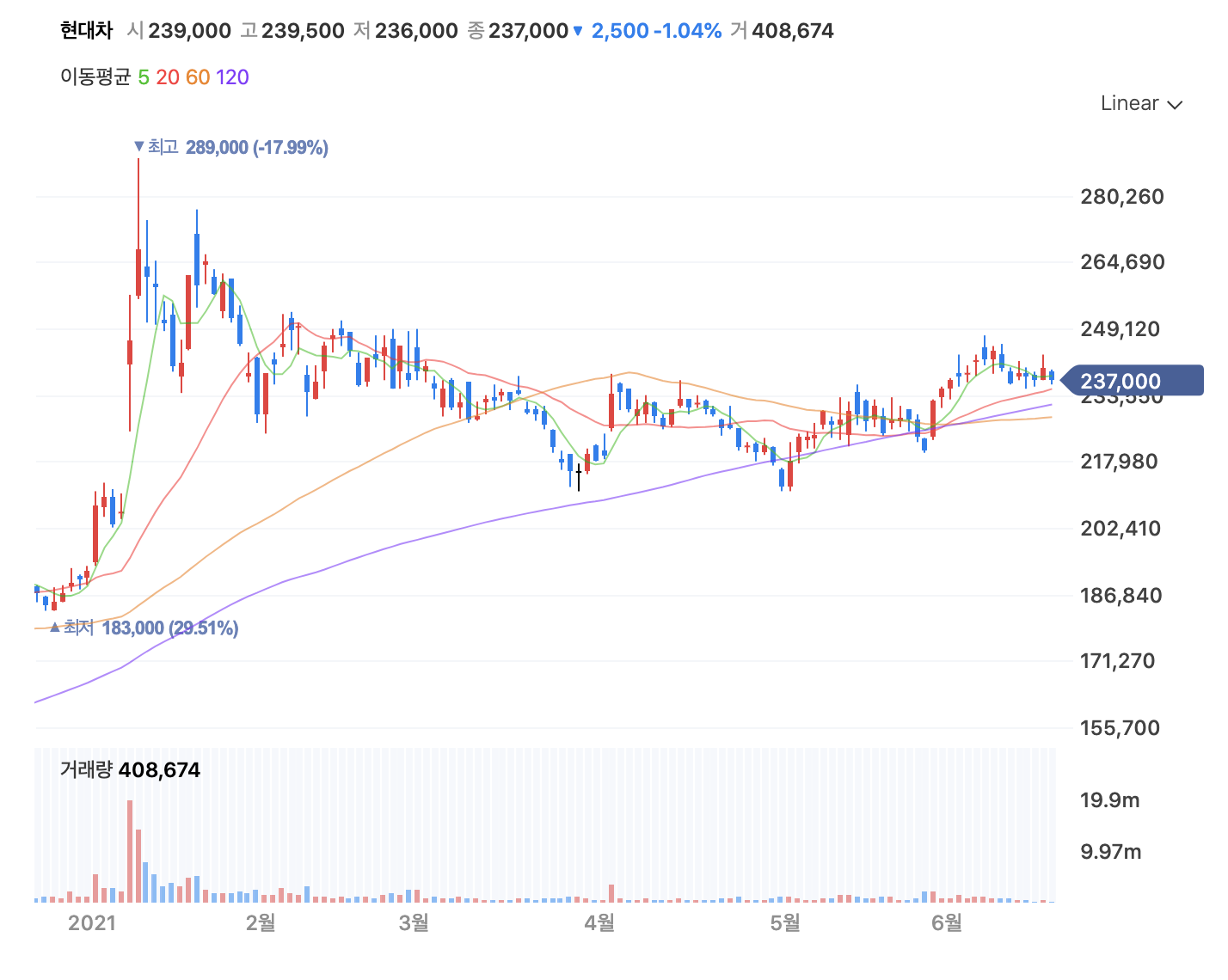
Task: Select the high price 239,500 value
Action: click(x=303, y=31)
